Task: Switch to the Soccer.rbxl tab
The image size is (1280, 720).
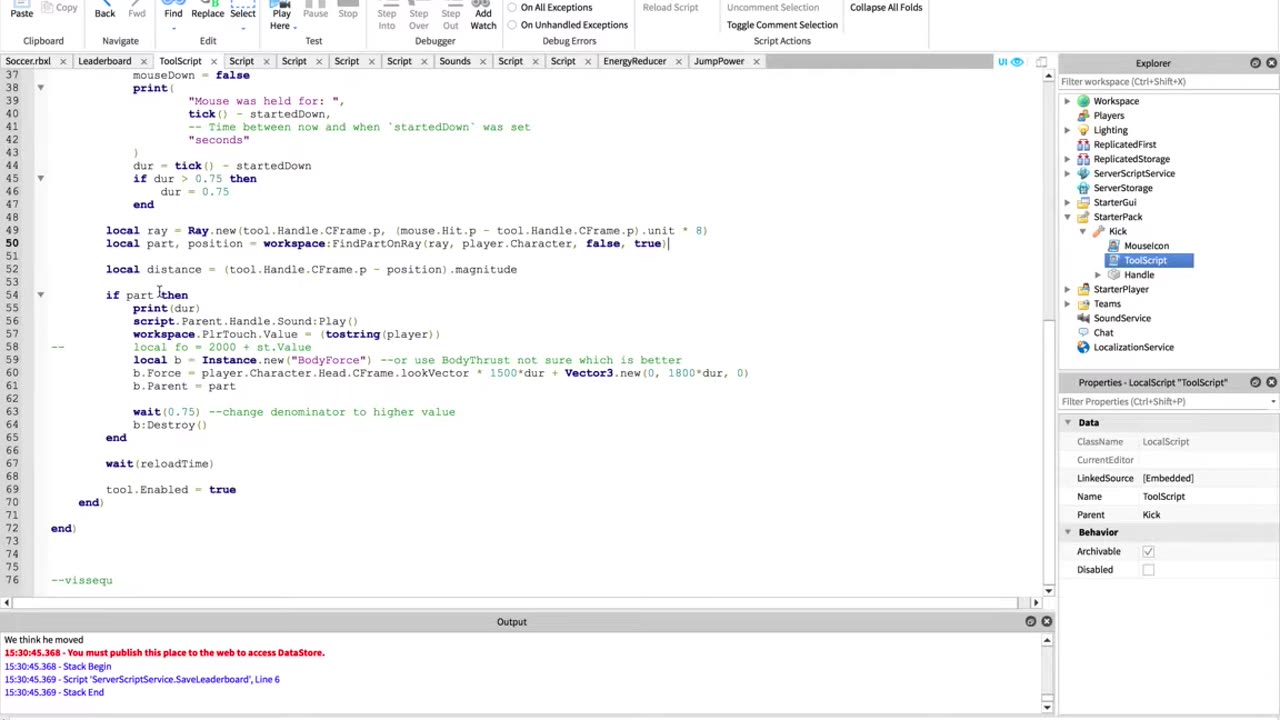Action: (28, 61)
